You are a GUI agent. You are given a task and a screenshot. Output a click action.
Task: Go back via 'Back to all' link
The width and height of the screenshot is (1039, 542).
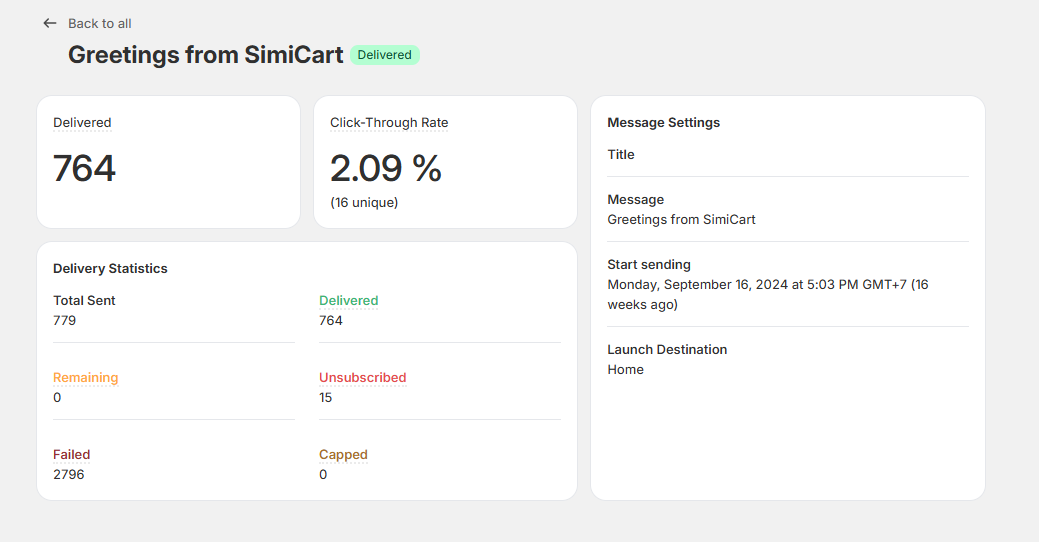[99, 23]
